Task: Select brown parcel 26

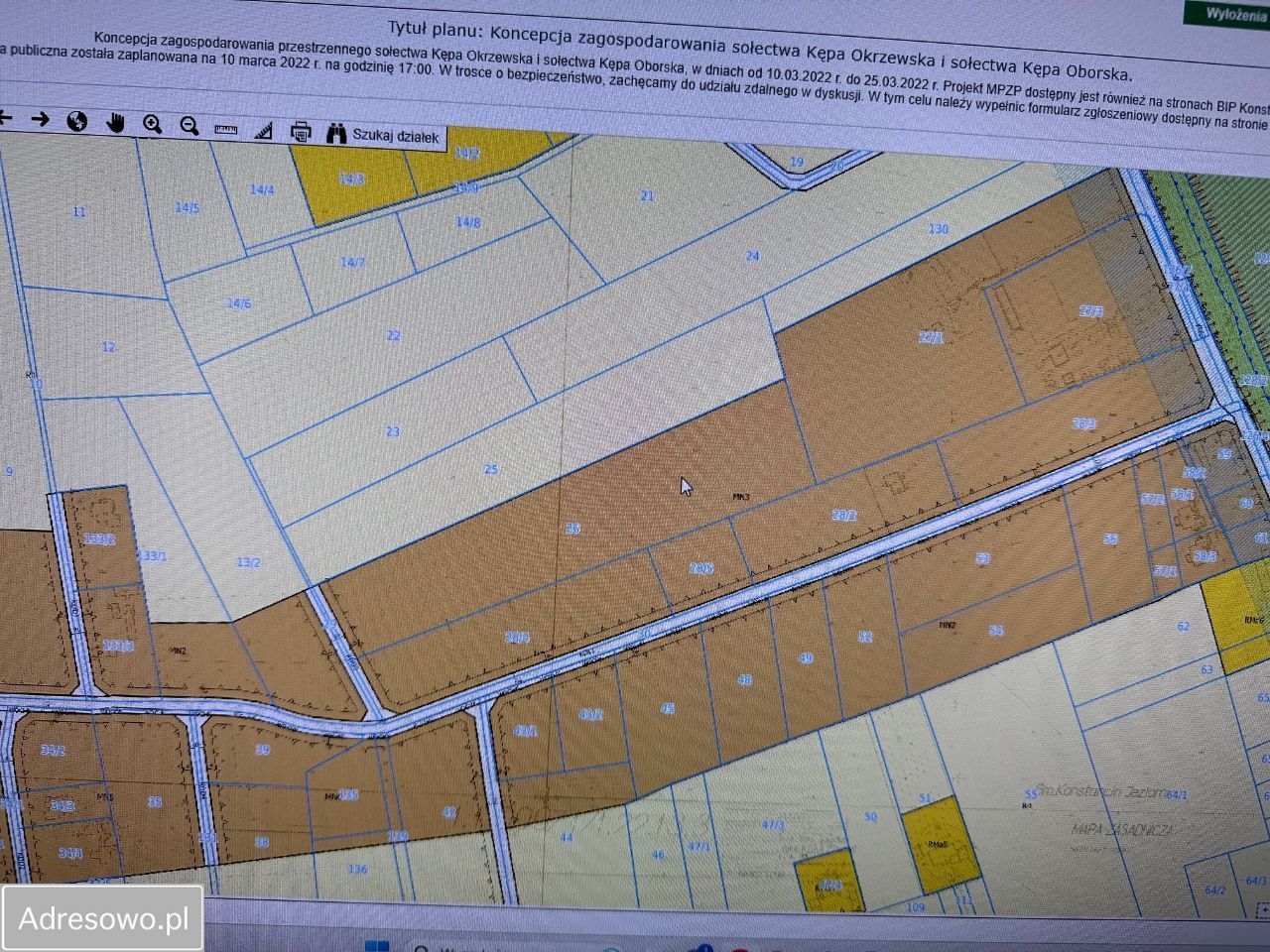Action: coord(572,529)
